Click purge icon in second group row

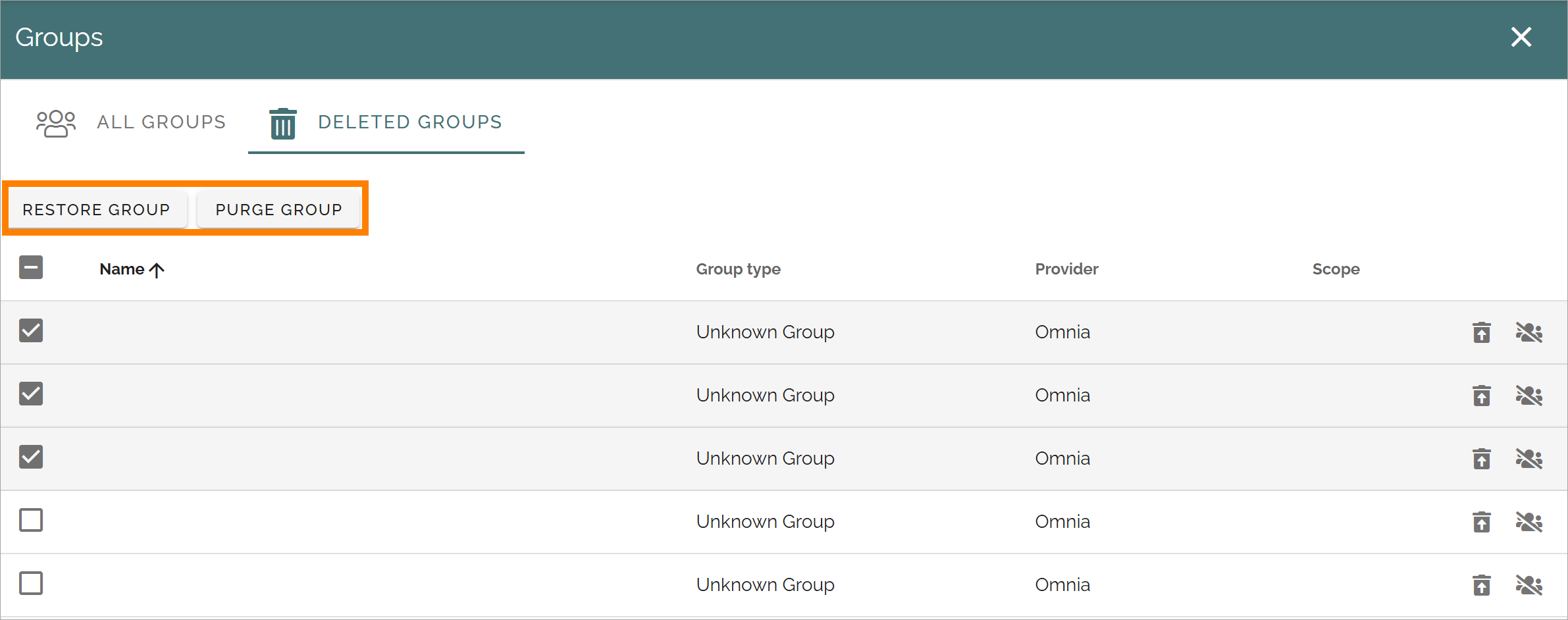pos(1529,396)
